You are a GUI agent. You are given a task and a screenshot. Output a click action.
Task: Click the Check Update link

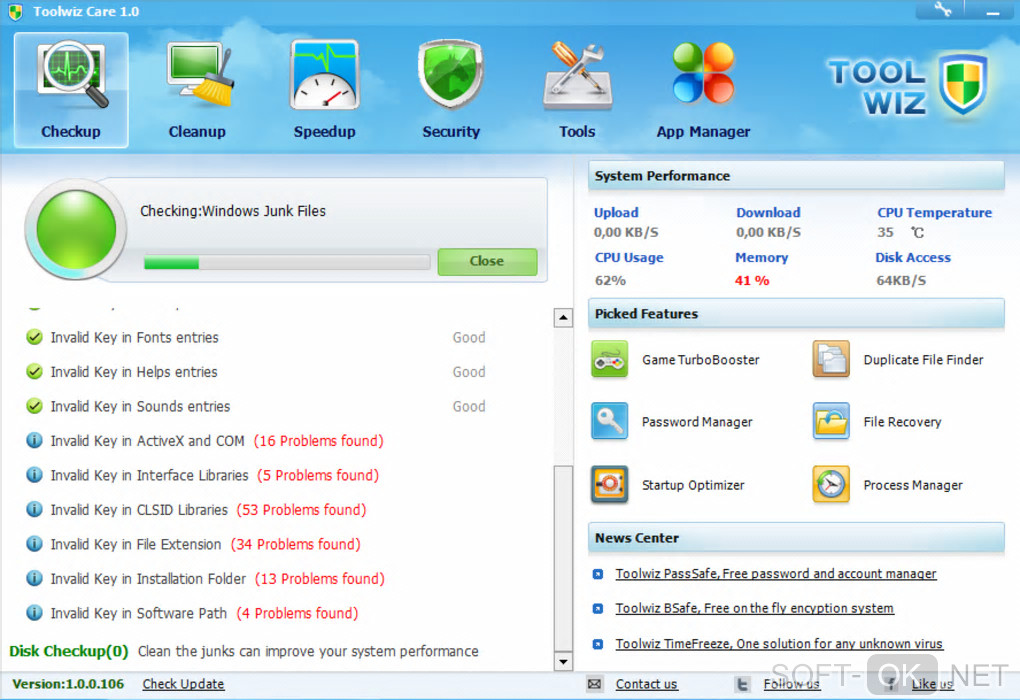point(183,684)
